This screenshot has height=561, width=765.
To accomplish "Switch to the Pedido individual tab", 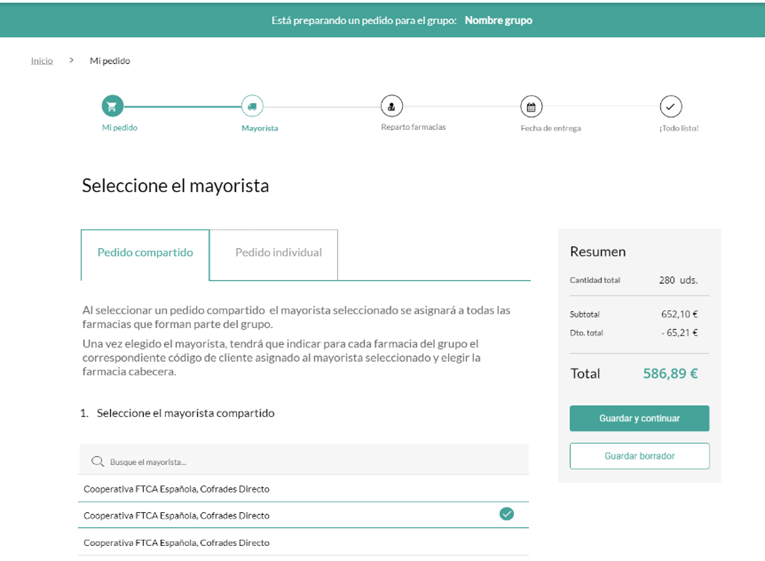I will pos(274,255).
